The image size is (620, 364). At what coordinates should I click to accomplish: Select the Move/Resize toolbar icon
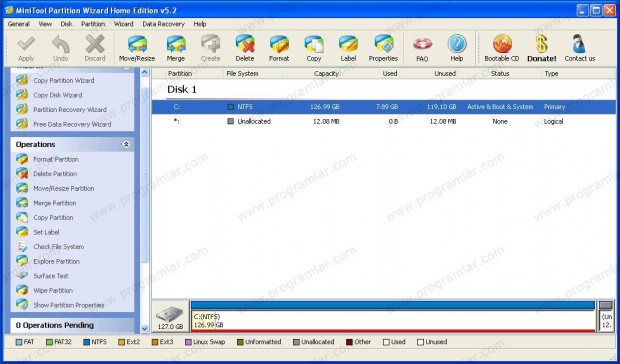(137, 43)
